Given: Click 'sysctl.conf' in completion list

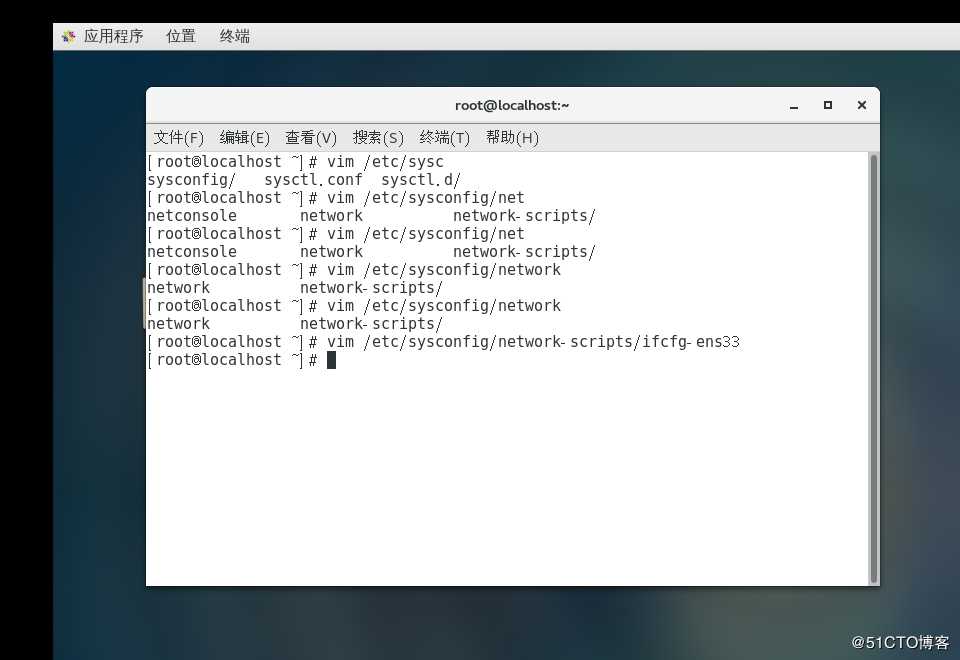Looking at the screenshot, I should 313,180.
